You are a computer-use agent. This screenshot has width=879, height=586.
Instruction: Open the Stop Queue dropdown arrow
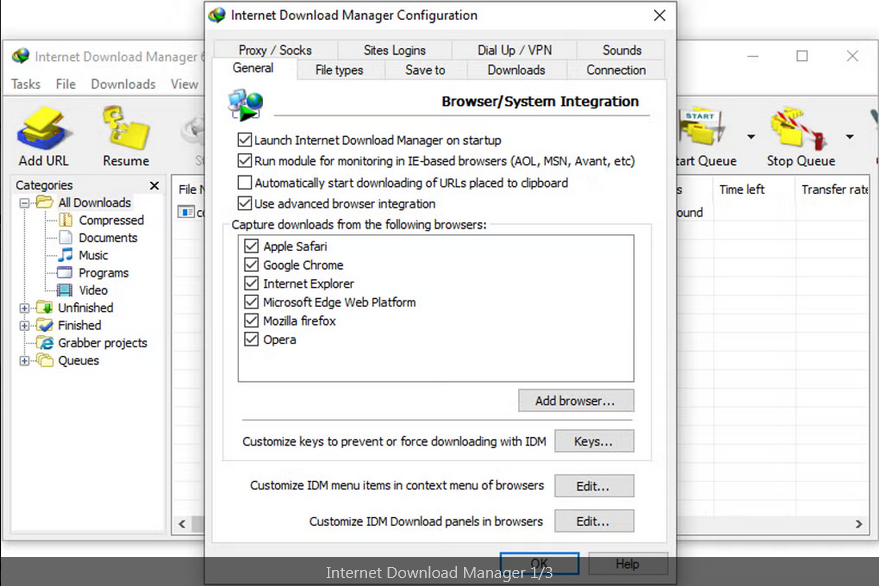point(850,136)
